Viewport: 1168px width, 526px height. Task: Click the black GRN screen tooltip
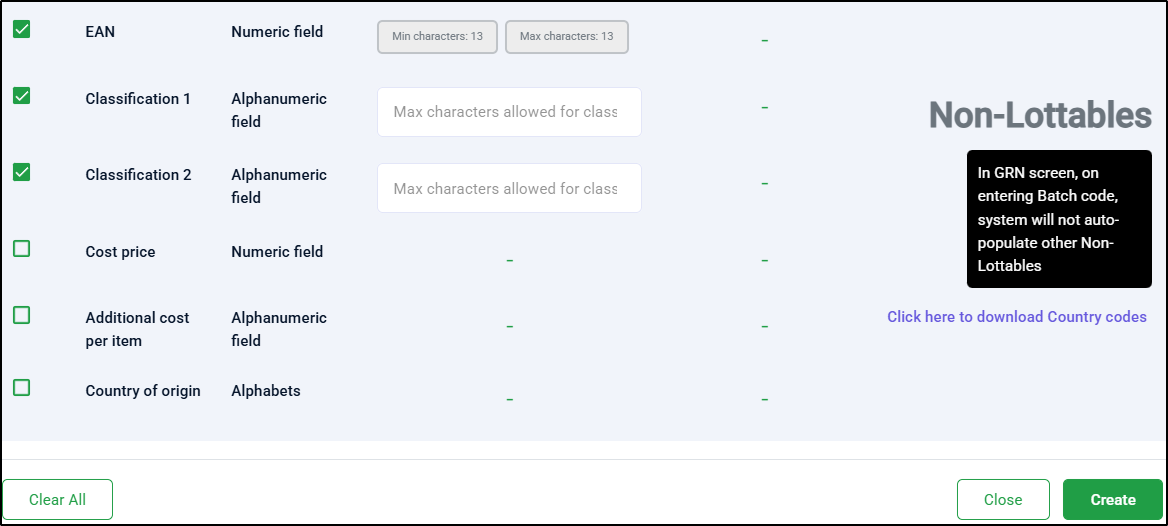(1058, 219)
